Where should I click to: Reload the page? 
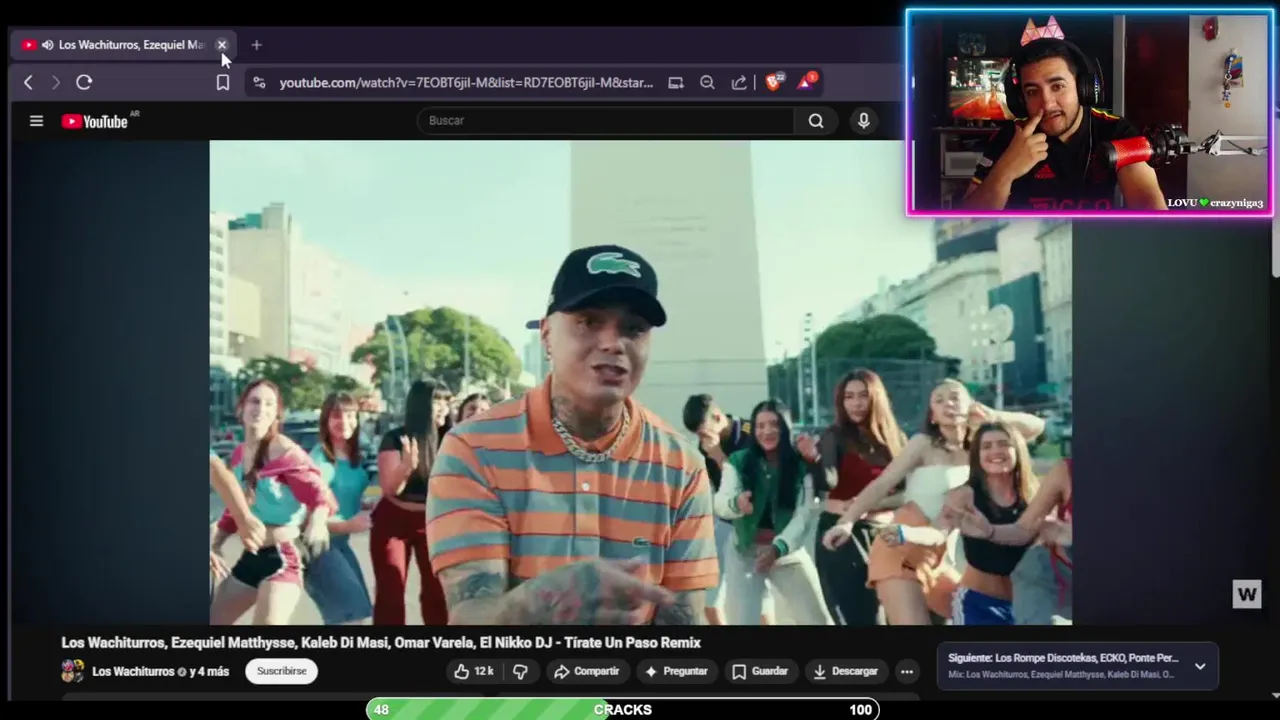coord(84,83)
